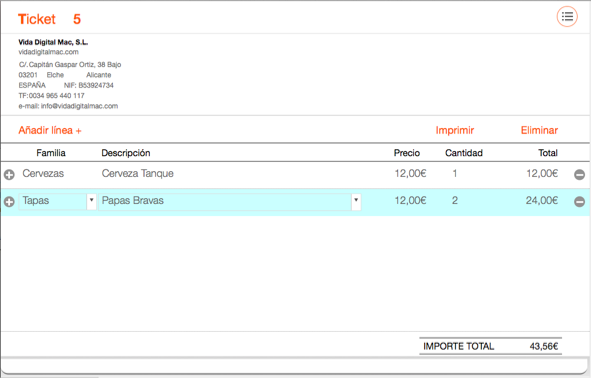The width and height of the screenshot is (591, 378).
Task: Click the Cerveza Tanque description cell
Action: [138, 173]
